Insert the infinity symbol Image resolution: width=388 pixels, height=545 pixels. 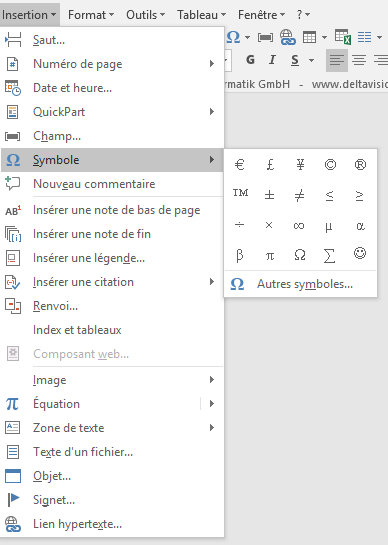click(299, 226)
